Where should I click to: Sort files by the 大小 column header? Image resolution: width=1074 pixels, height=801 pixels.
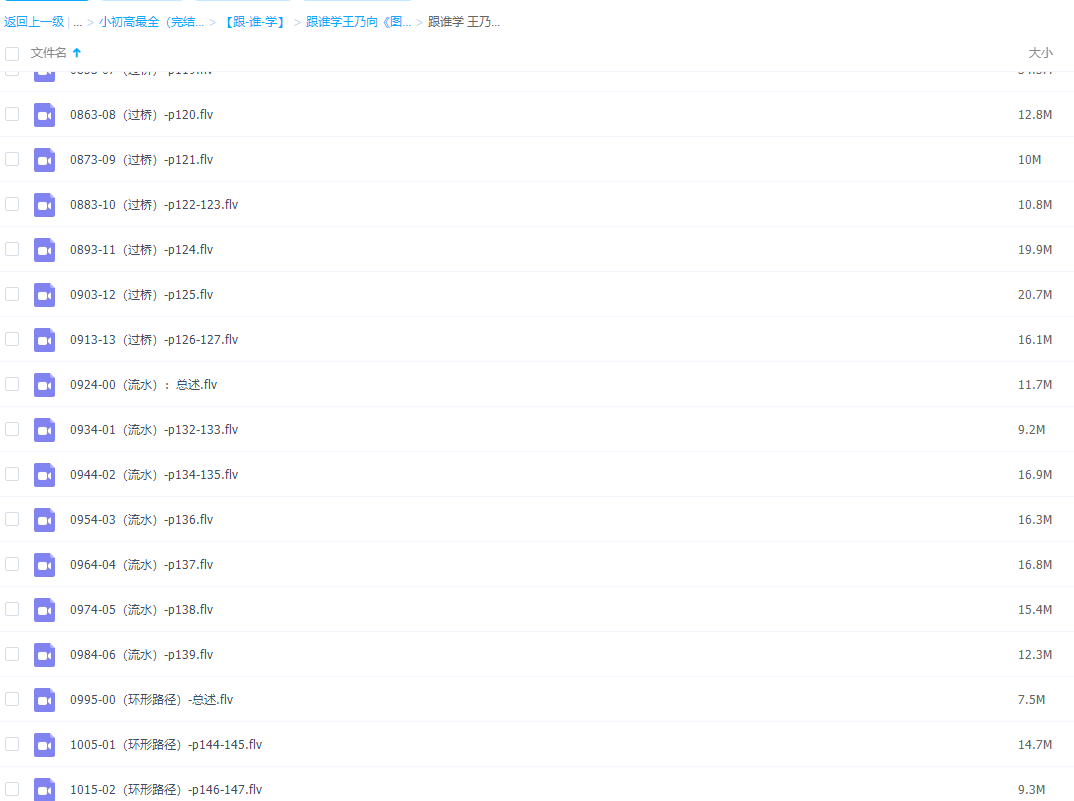1040,52
